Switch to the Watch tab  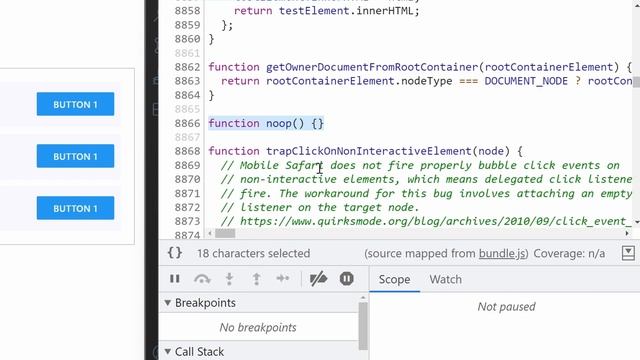pos(445,280)
